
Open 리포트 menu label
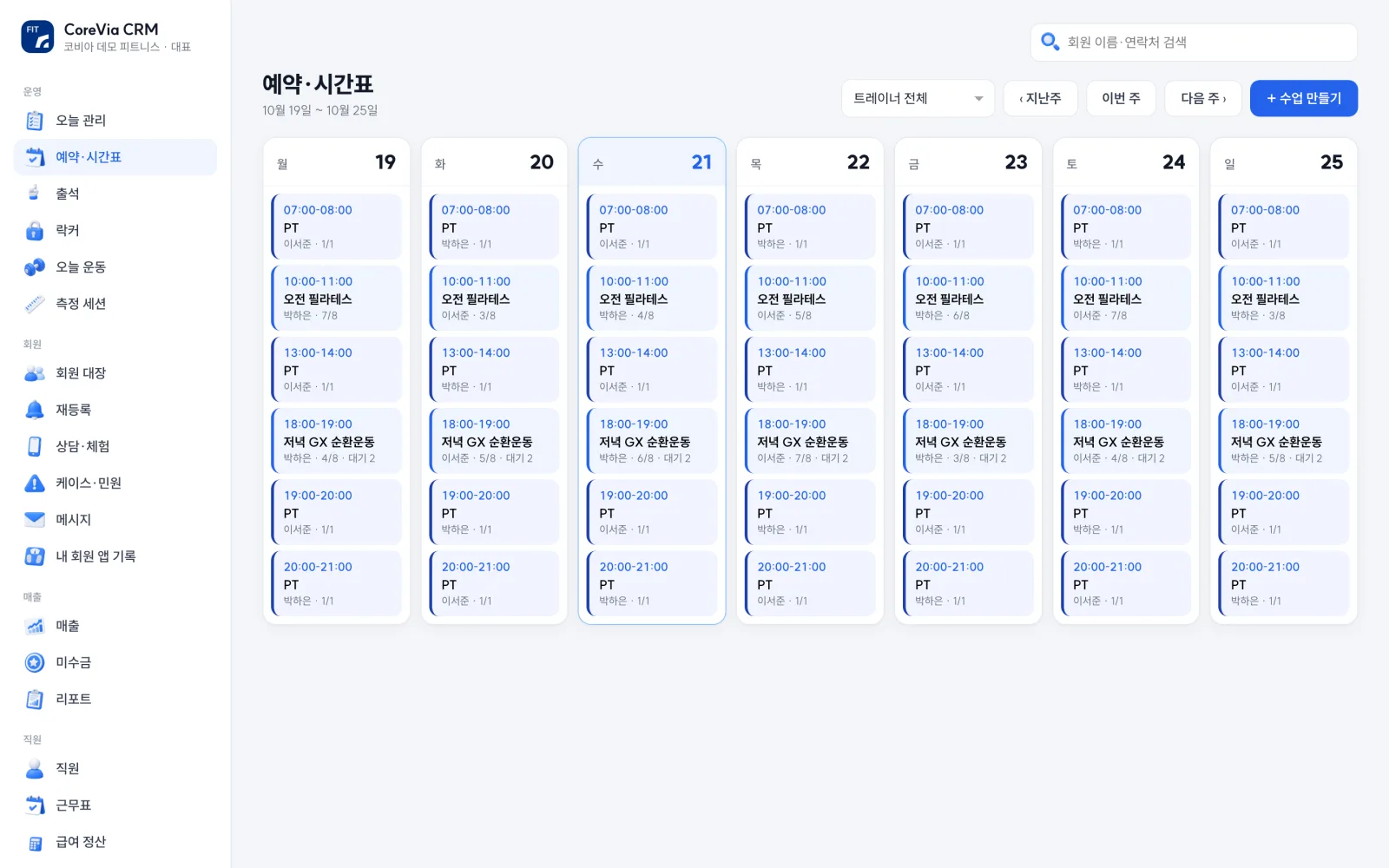click(x=74, y=699)
